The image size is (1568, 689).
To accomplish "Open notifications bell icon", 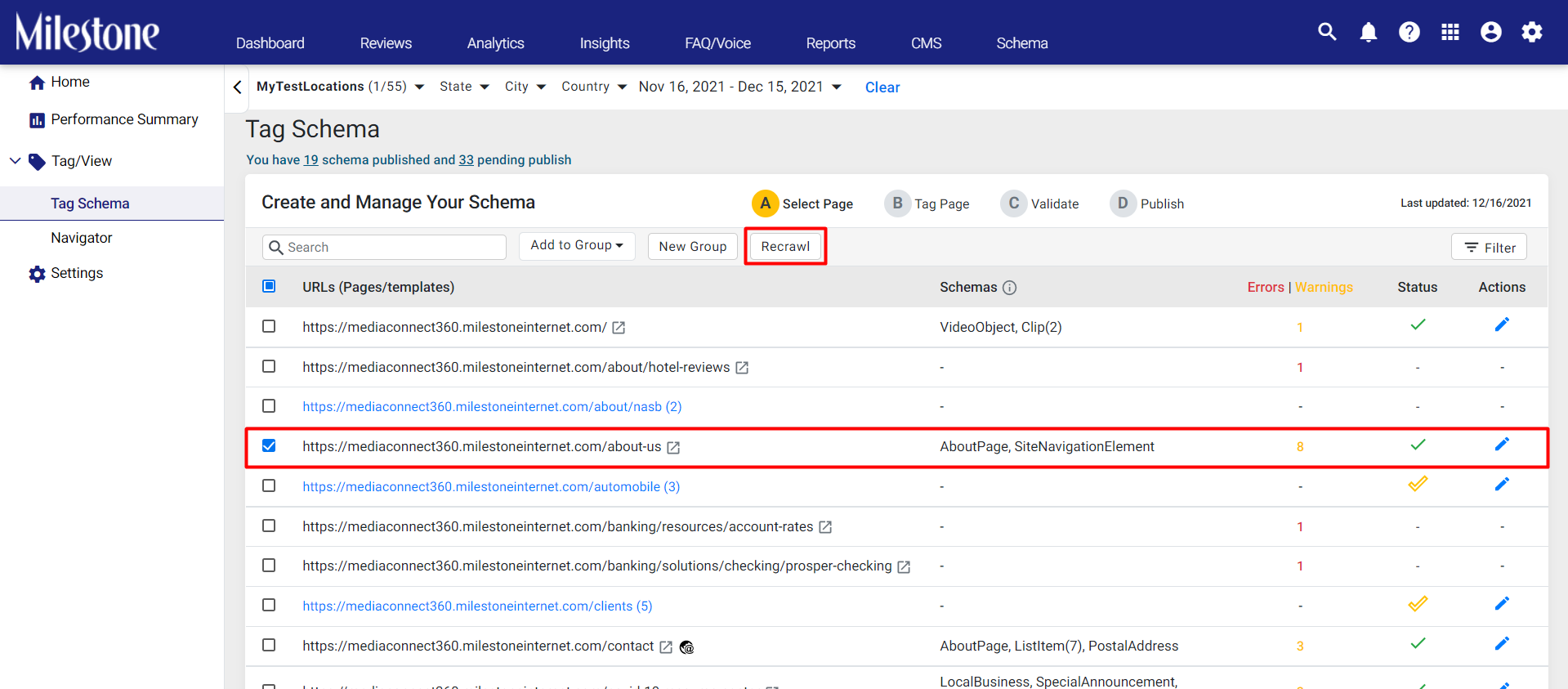I will coord(1369,32).
